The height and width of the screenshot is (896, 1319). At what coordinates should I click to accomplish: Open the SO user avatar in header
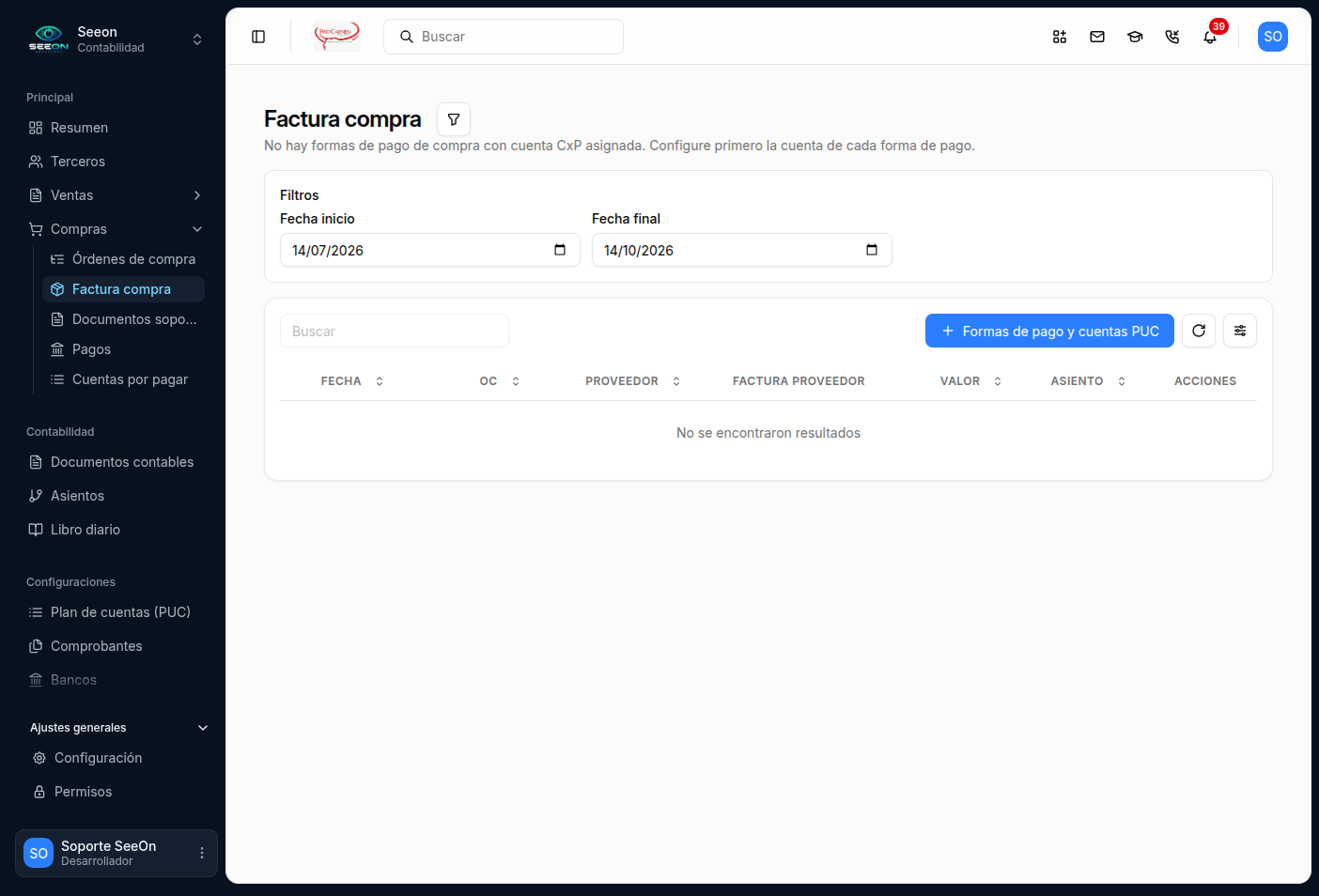(1273, 37)
